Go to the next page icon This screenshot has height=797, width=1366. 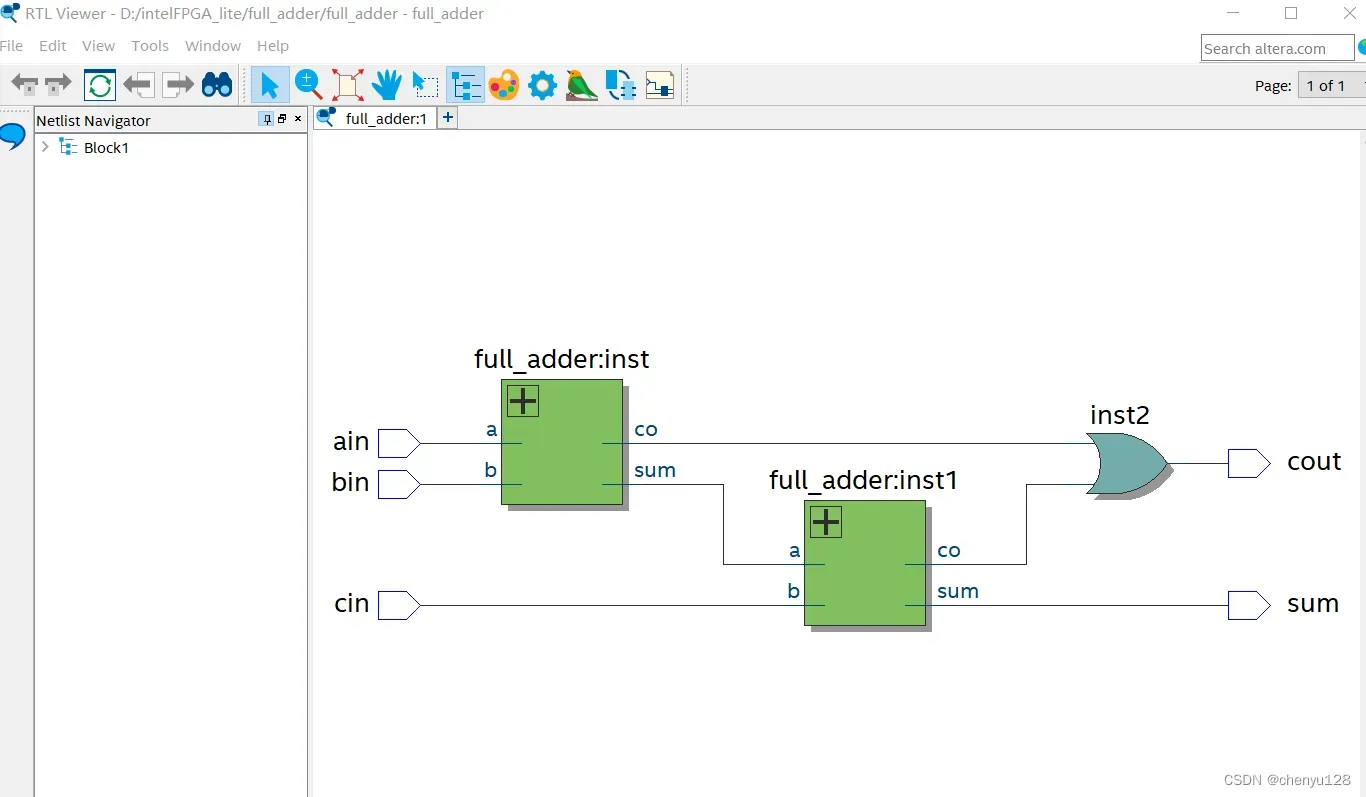pyautogui.click(x=178, y=85)
